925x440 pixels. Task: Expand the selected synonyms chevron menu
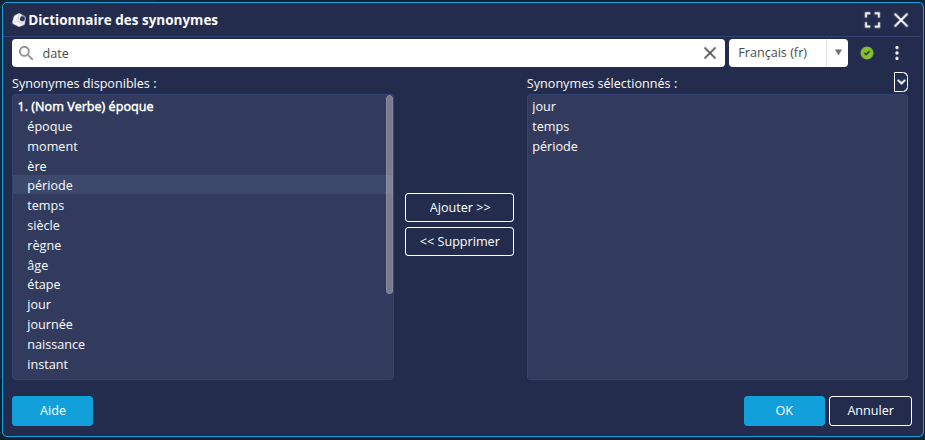coord(901,82)
